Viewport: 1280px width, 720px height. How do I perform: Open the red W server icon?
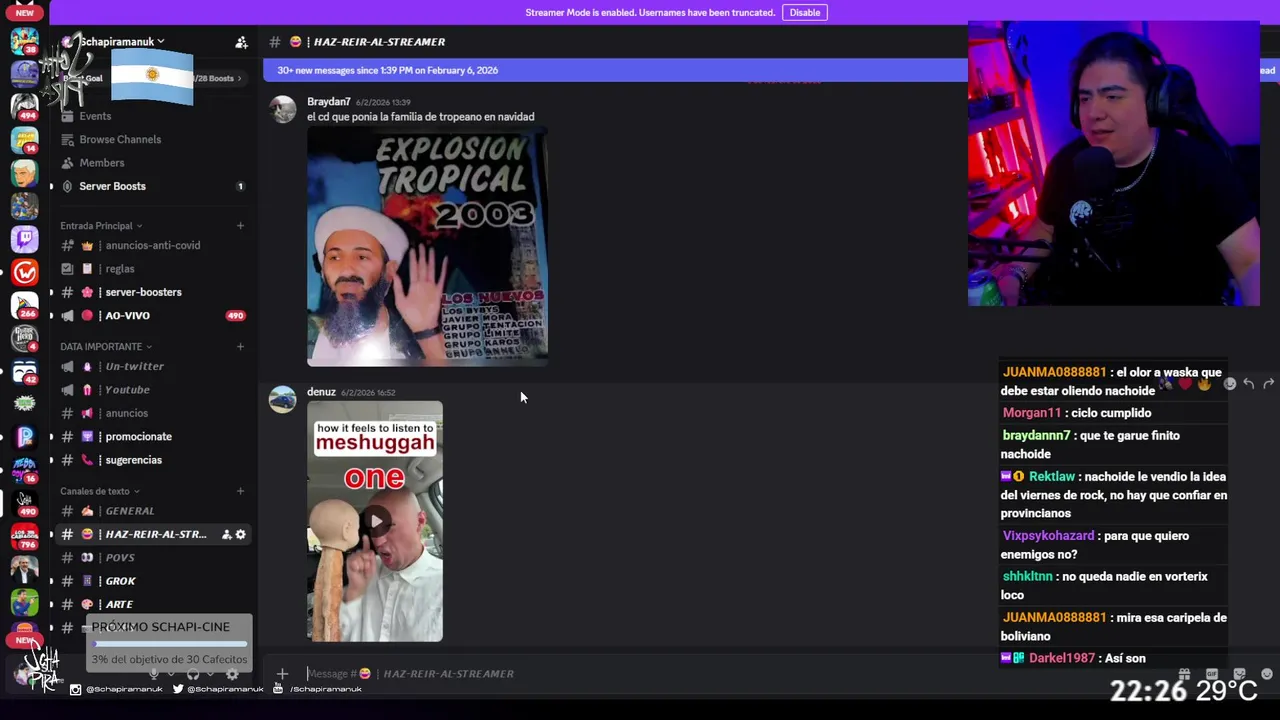pos(24,272)
